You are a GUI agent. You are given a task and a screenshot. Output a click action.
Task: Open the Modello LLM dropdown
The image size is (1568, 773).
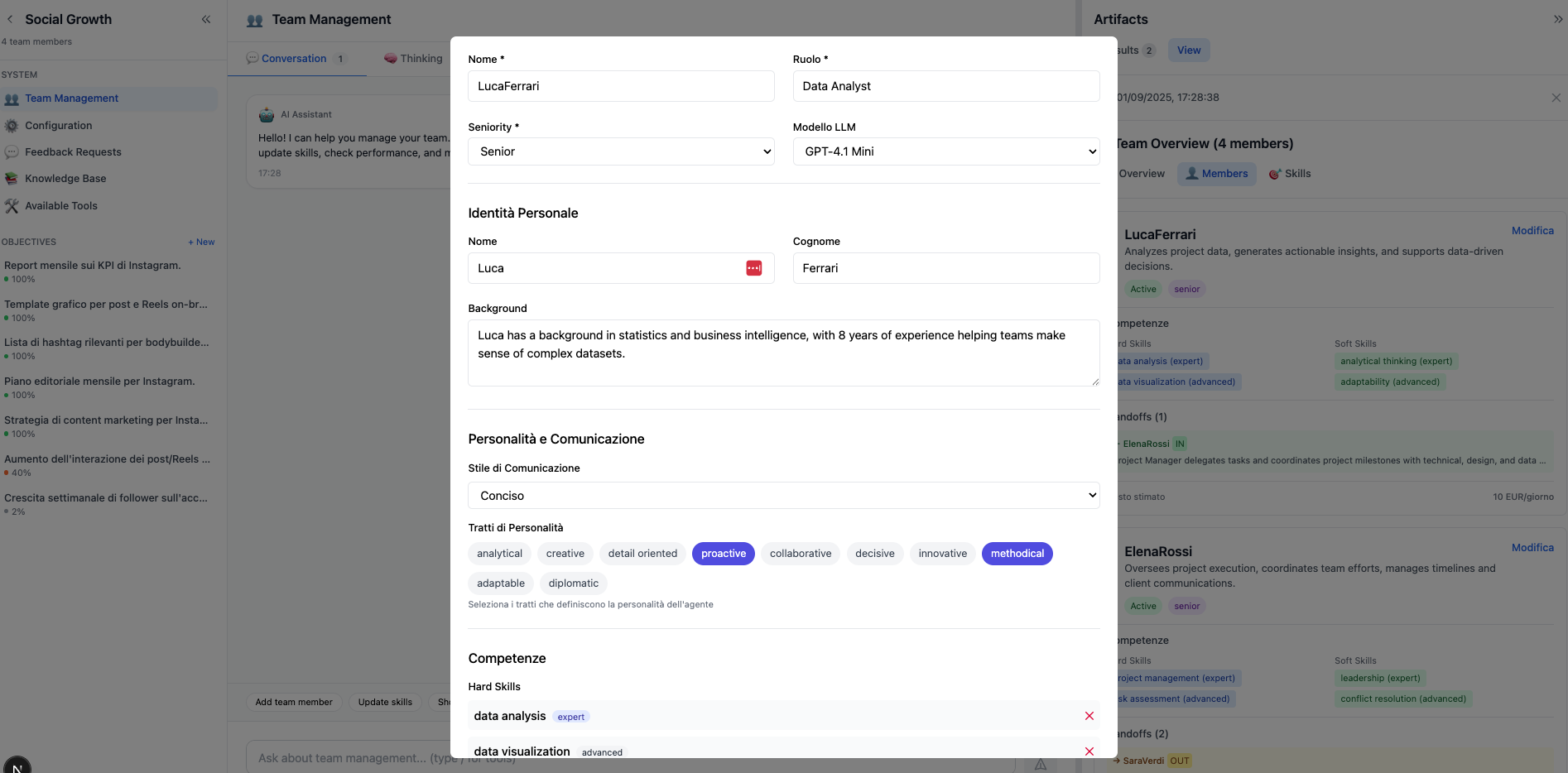946,151
